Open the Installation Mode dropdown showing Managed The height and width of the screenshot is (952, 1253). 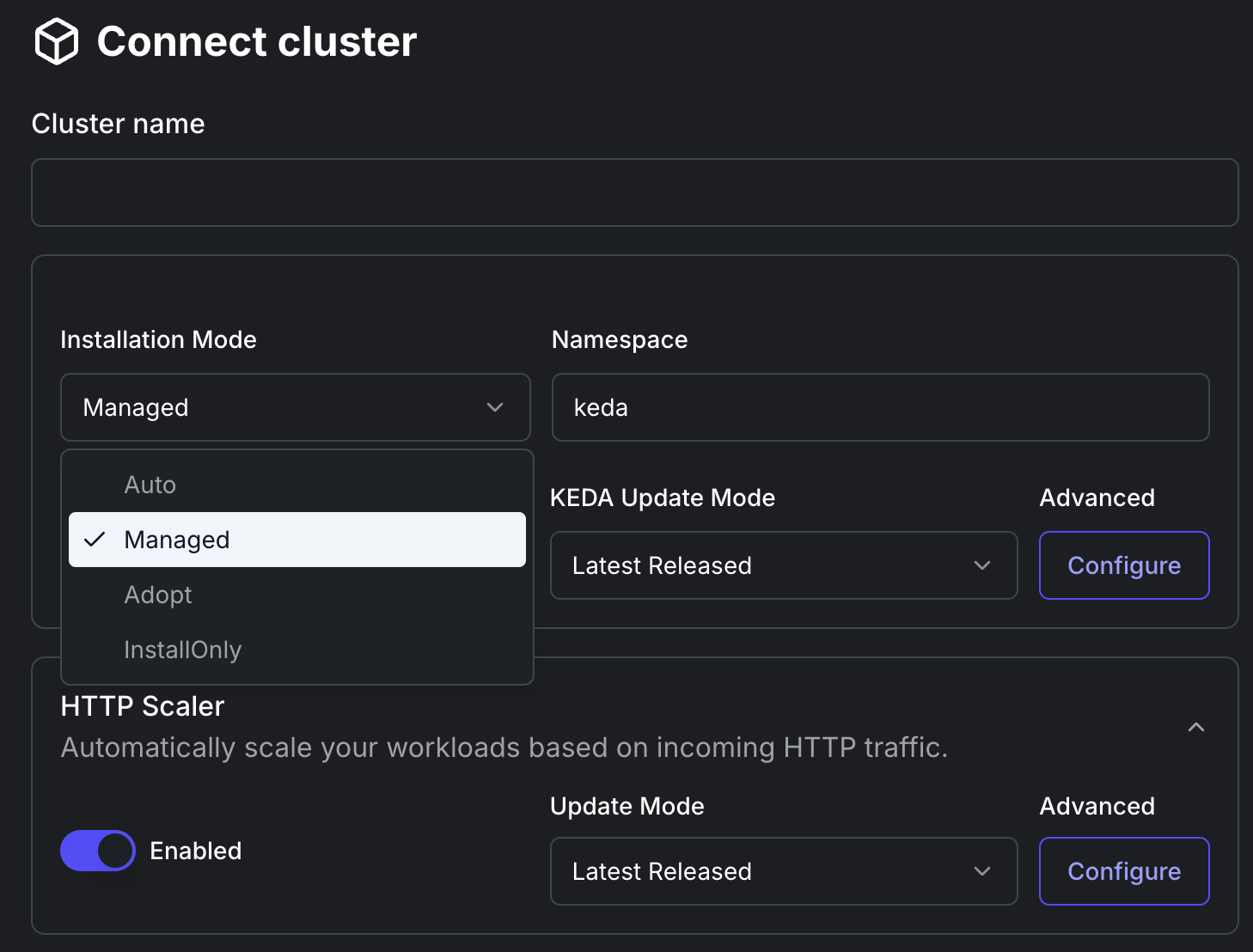tap(296, 407)
